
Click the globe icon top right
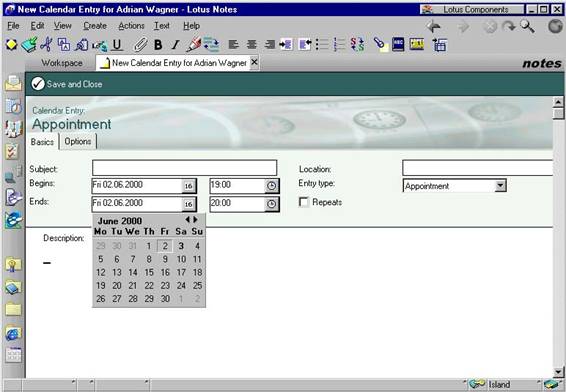[555, 26]
